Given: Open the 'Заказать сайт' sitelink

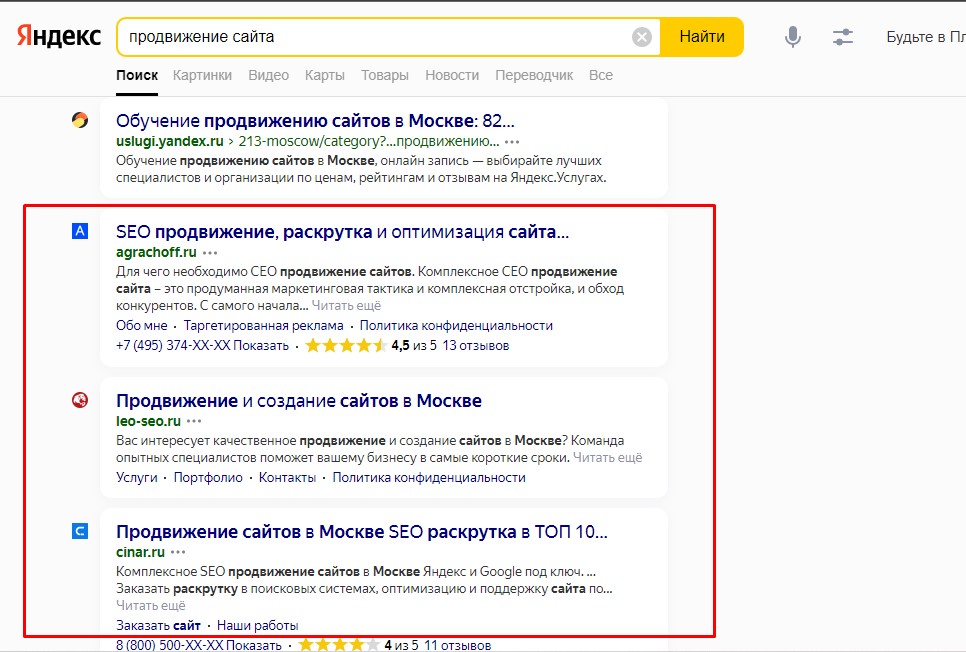Looking at the screenshot, I should pyautogui.click(x=158, y=626).
